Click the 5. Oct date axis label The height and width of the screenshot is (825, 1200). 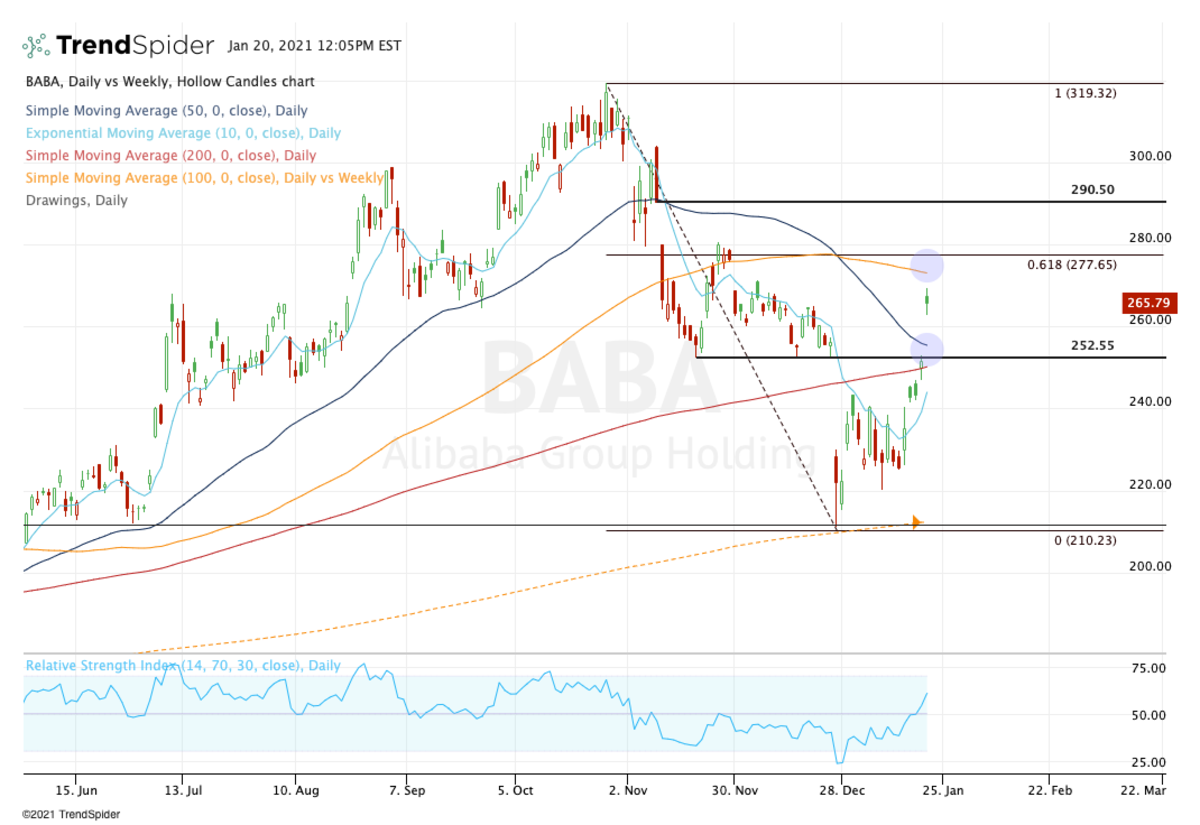515,790
